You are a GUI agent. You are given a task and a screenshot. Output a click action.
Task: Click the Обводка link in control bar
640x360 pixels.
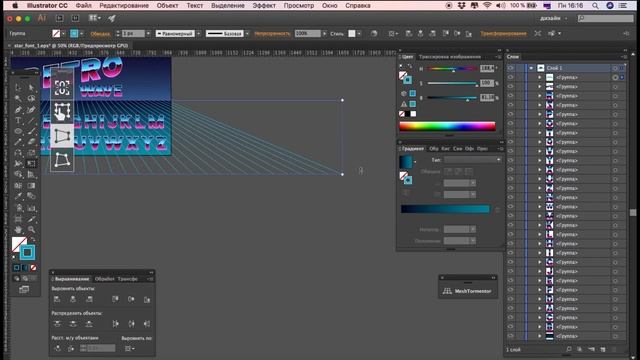pyautogui.click(x=100, y=34)
